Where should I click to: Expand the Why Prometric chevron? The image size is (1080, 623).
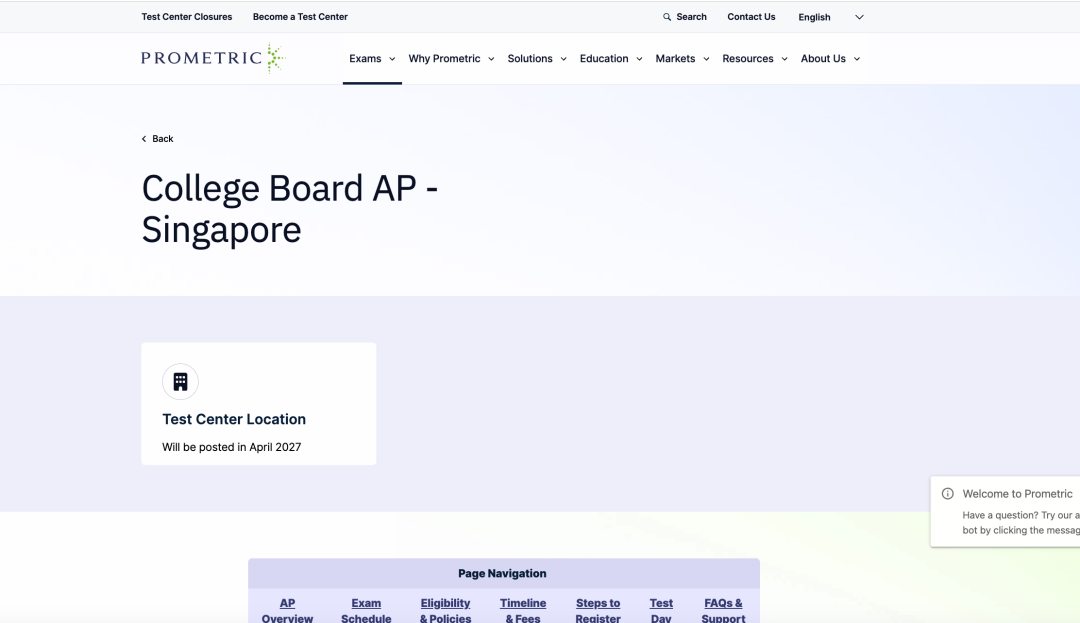click(x=491, y=59)
